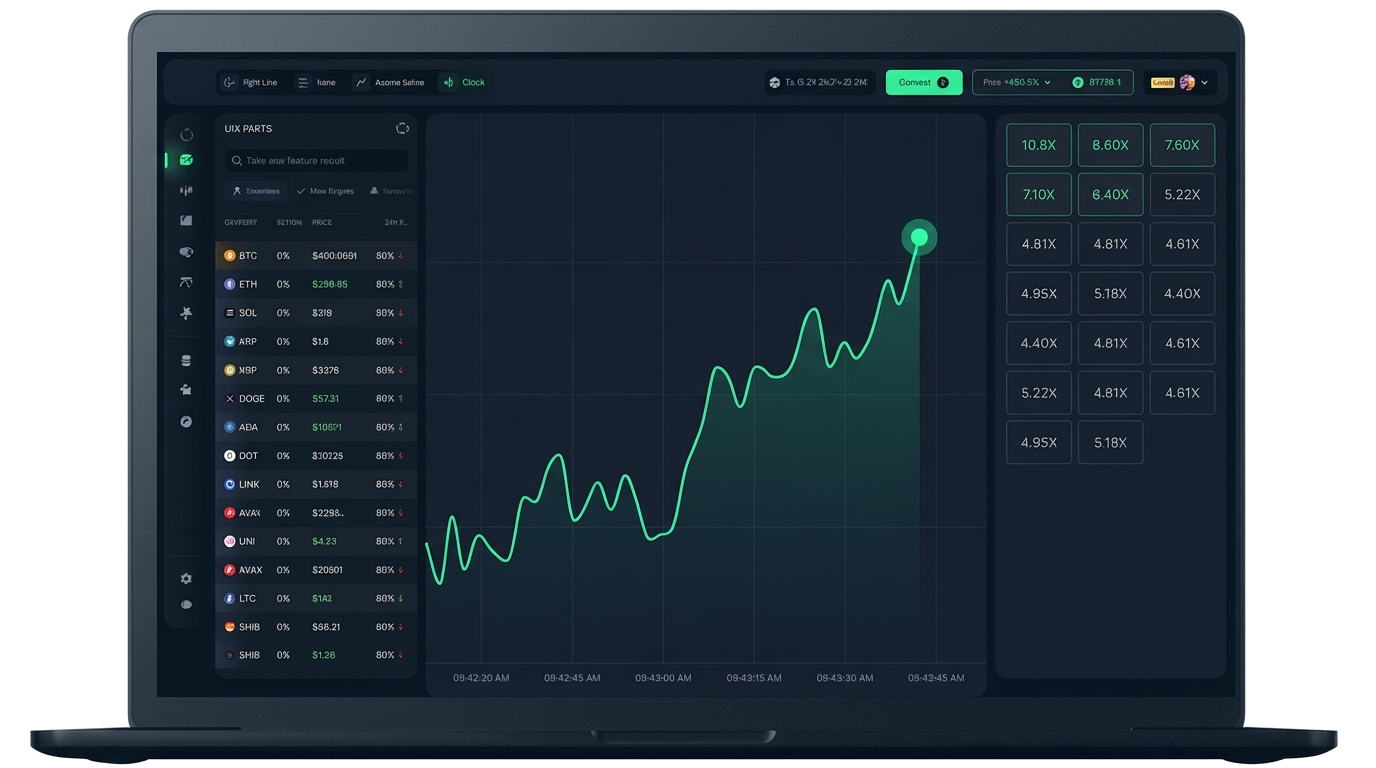Select the highlighted 6.40X multiplier swatch

1110,194
